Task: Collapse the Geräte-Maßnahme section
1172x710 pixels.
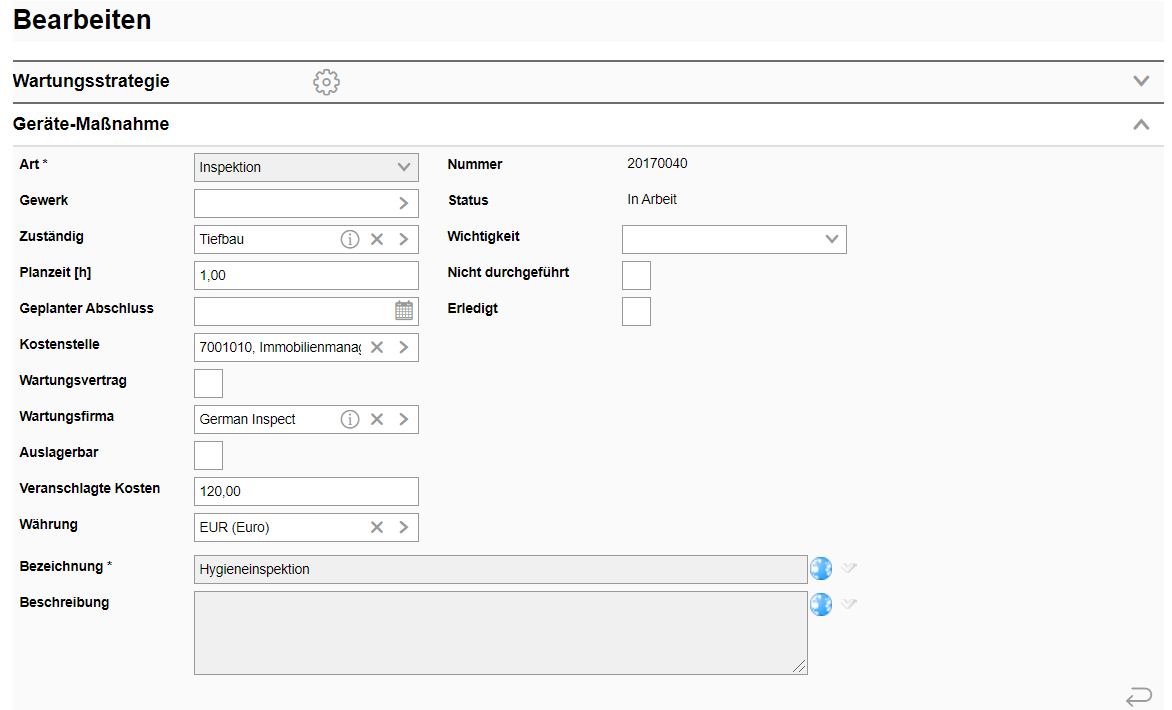Action: coord(1141,125)
